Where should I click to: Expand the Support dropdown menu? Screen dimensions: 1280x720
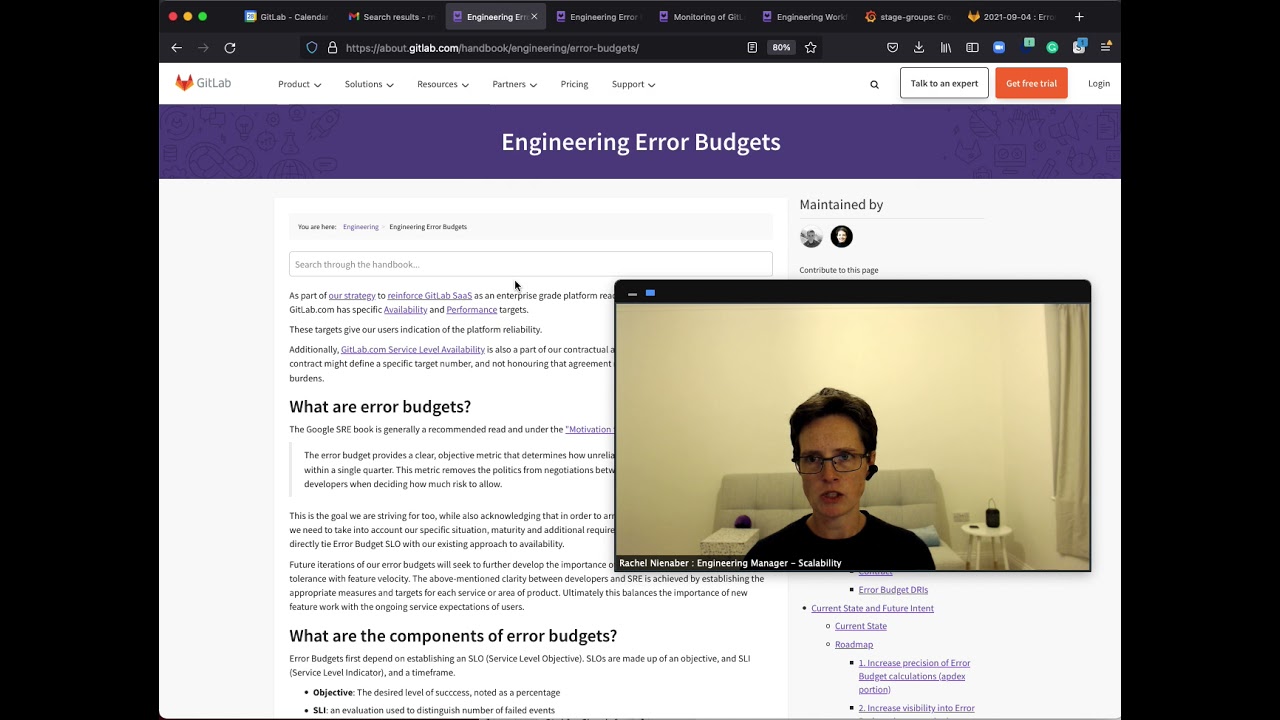click(633, 84)
